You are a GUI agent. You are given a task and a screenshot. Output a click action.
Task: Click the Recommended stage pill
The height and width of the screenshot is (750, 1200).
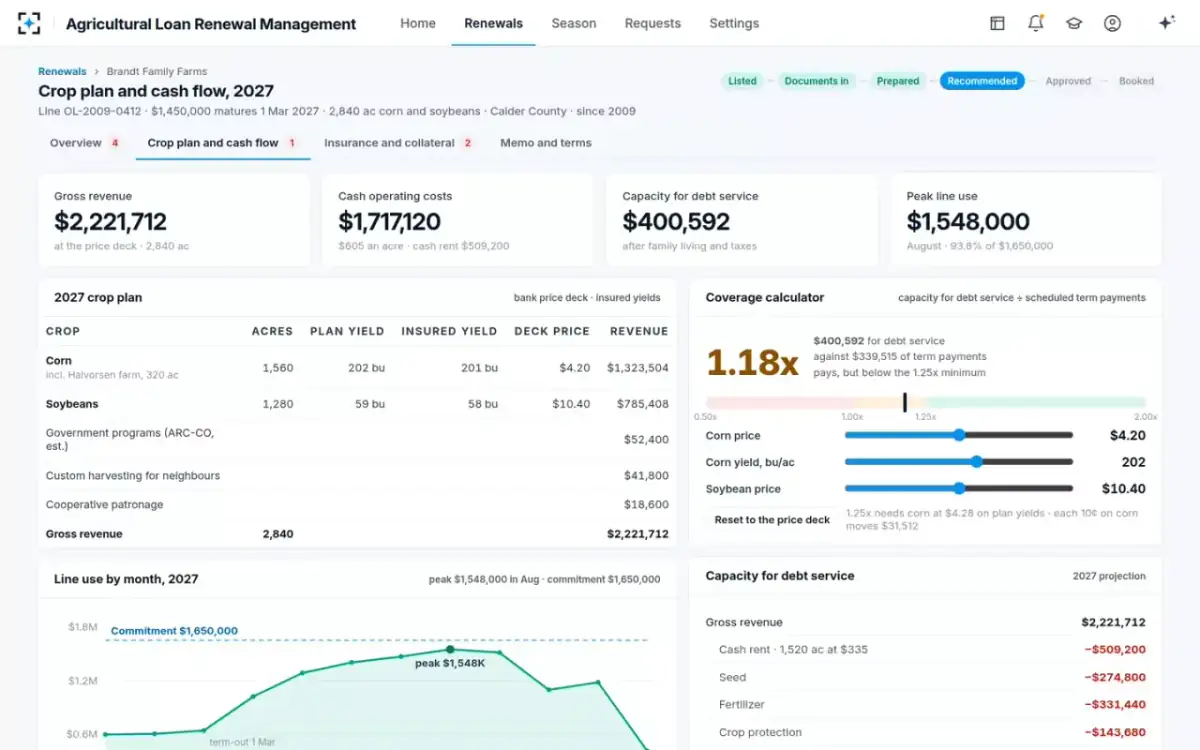(x=982, y=81)
